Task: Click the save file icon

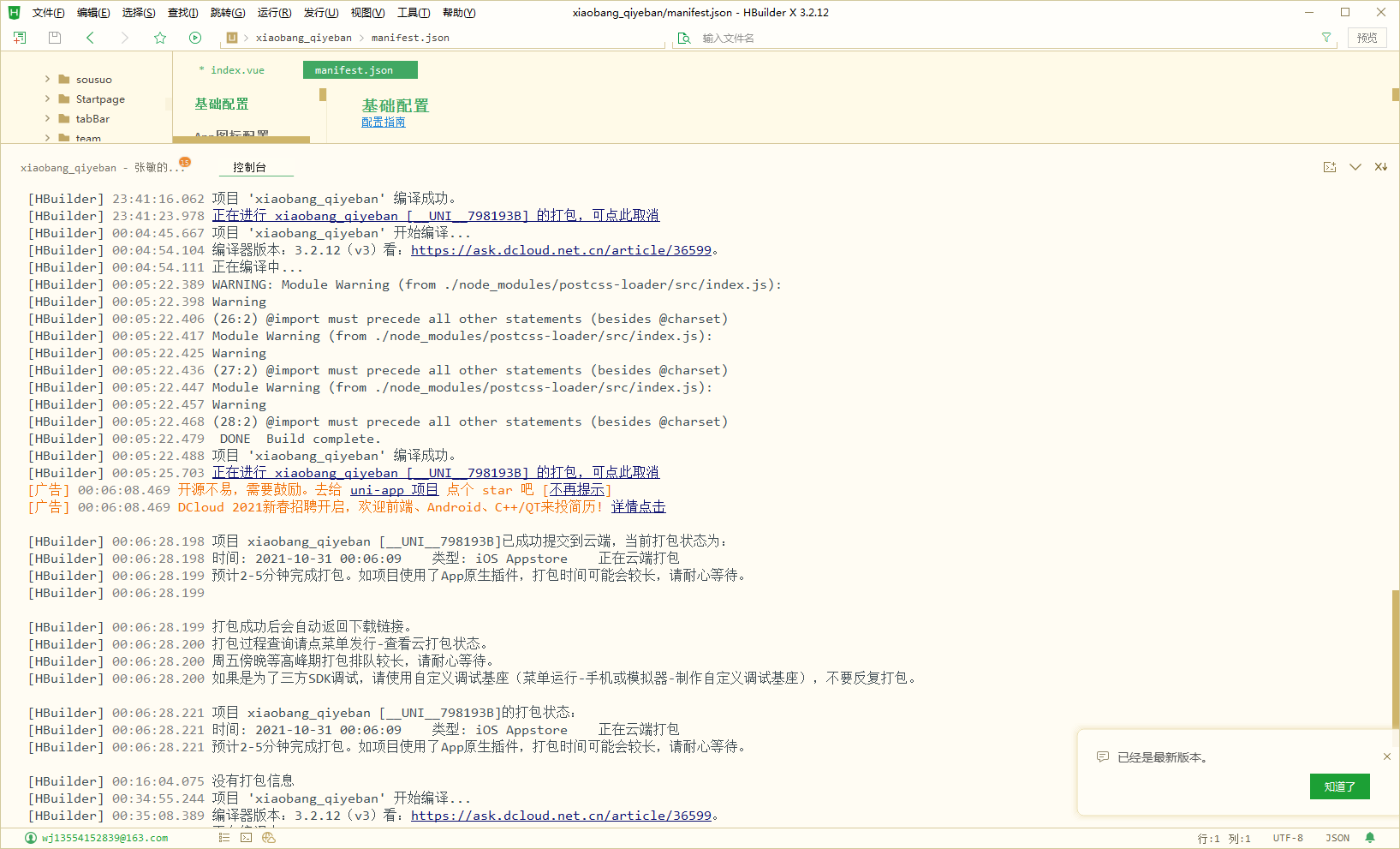Action: pyautogui.click(x=55, y=38)
